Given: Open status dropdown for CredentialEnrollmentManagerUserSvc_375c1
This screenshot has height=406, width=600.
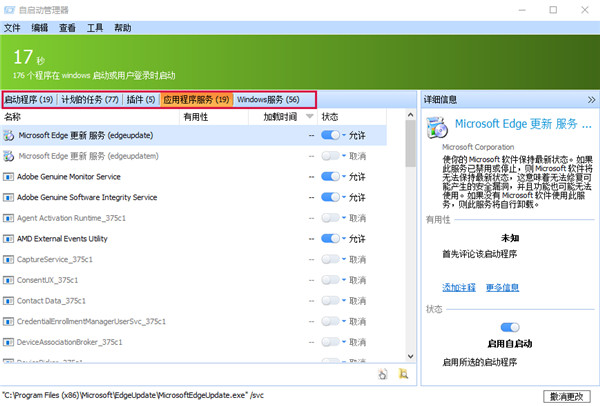Looking at the screenshot, I should (x=344, y=321).
